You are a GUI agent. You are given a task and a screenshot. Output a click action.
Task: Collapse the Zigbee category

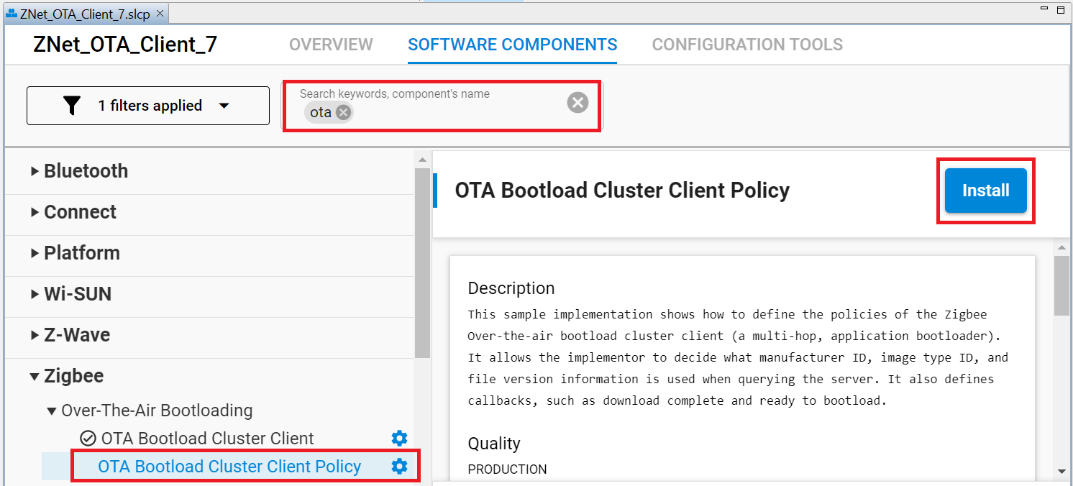pos(35,376)
